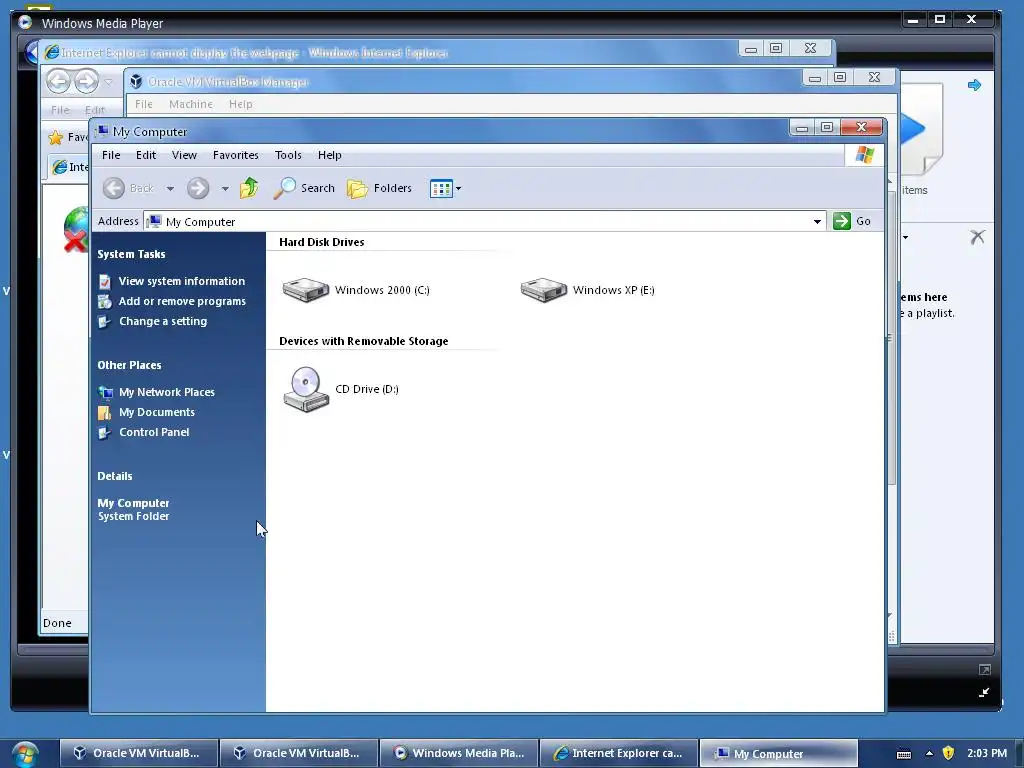Open Search in My Computer toolbar
The width and height of the screenshot is (1024, 768).
tap(304, 188)
